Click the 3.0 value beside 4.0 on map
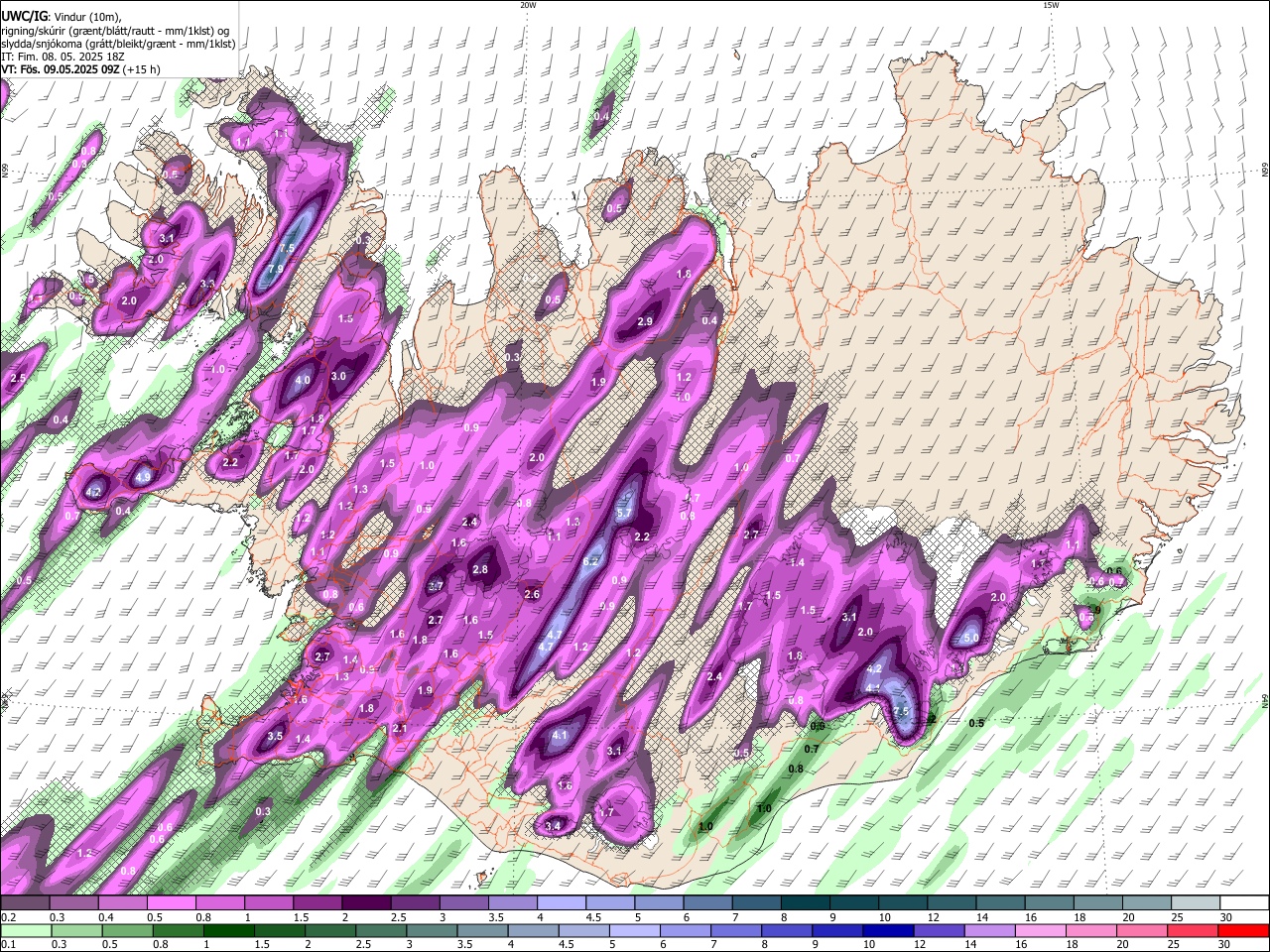 338,376
